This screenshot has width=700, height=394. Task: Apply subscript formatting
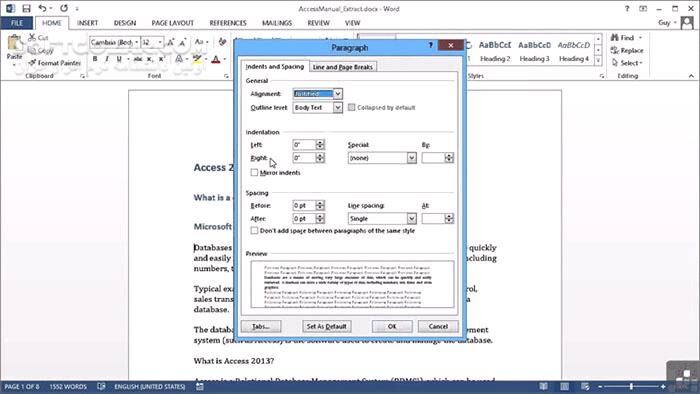[x=150, y=59]
